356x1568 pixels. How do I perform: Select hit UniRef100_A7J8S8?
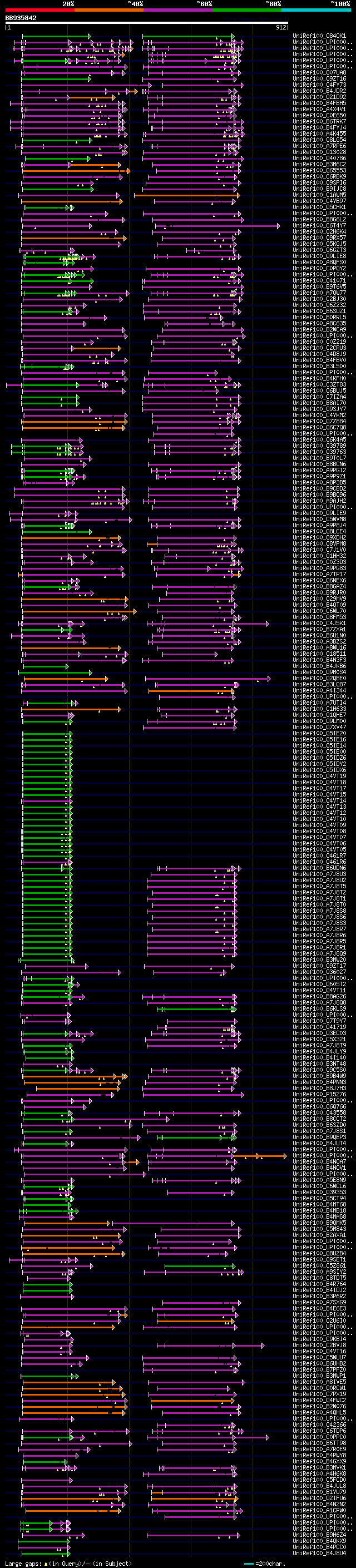319,911
